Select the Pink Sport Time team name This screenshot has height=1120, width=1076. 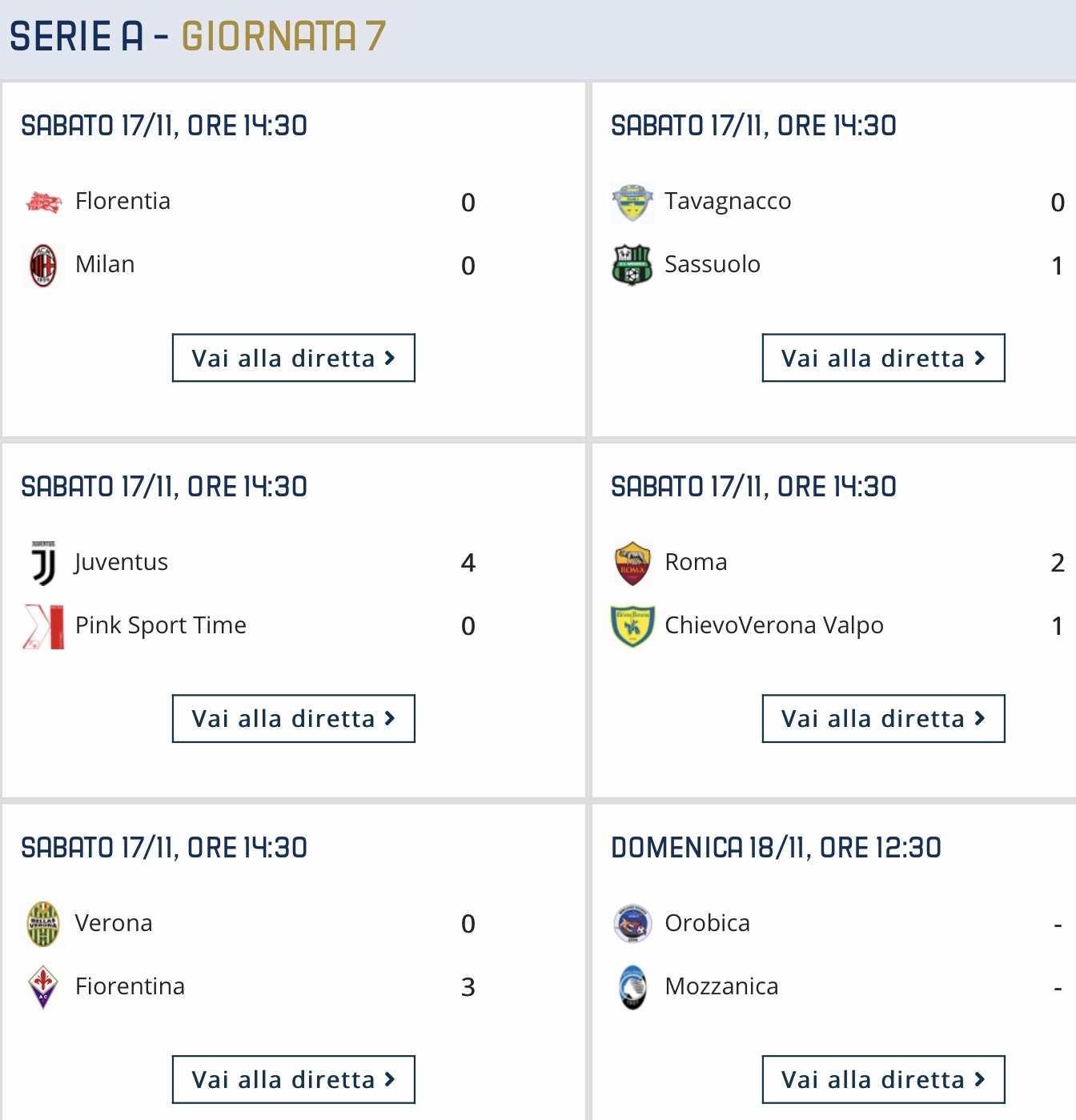pyautogui.click(x=161, y=625)
